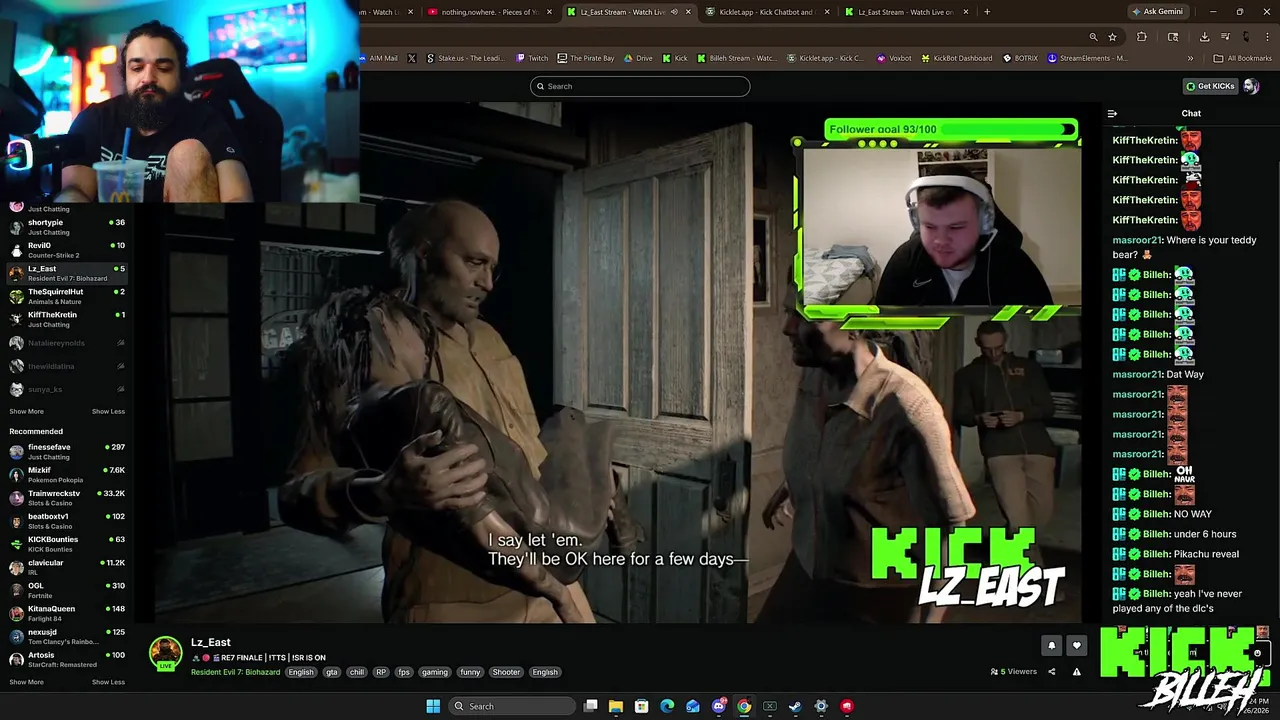Open recommended channel clavicular
1280x720 pixels.
(66, 567)
